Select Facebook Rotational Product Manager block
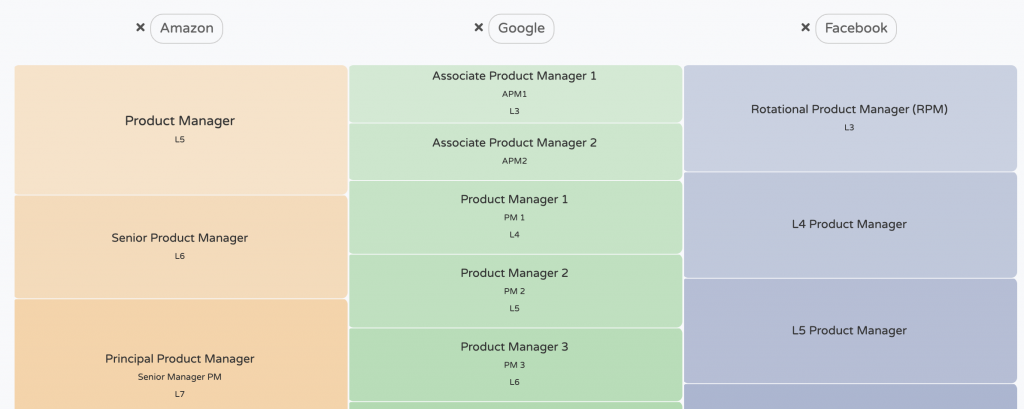The image size is (1024, 409). 849,117
